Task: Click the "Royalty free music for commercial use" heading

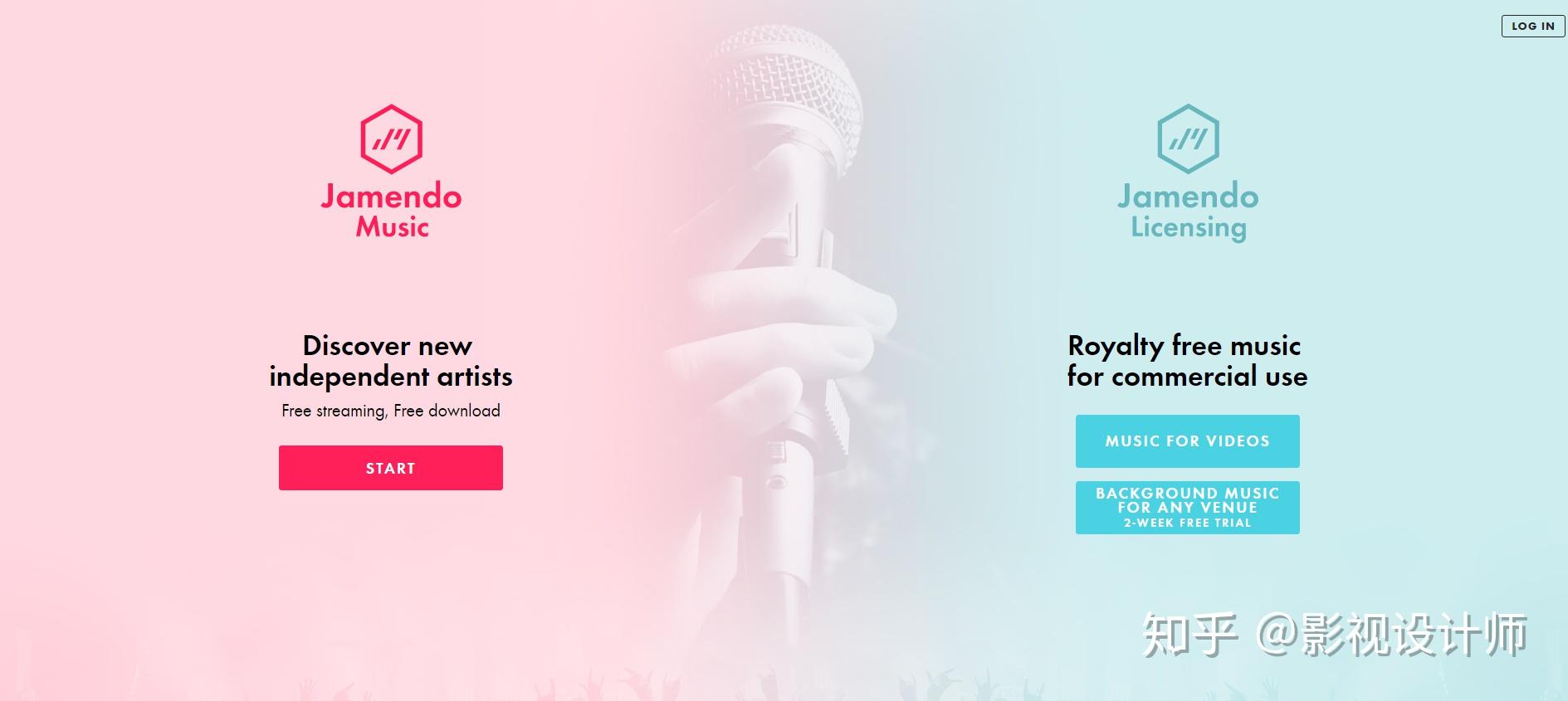Action: point(1187,361)
